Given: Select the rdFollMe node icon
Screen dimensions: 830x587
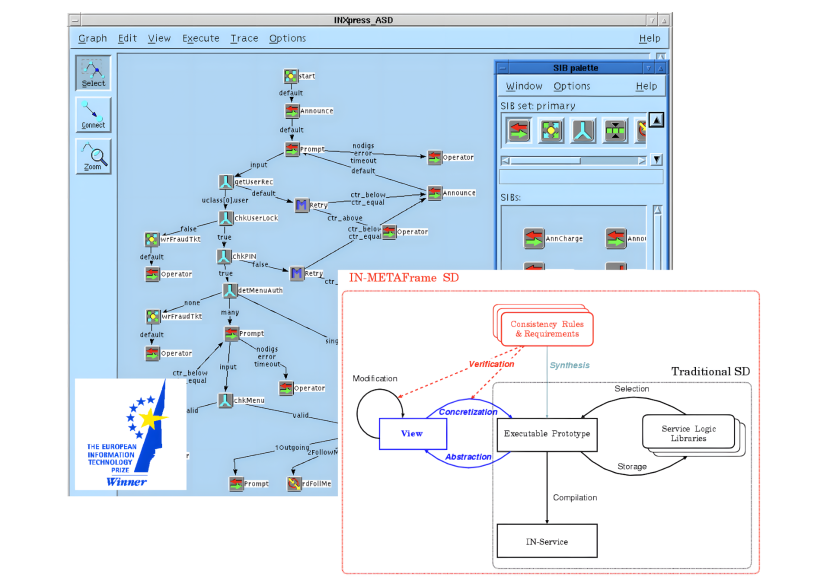Looking at the screenshot, I should pyautogui.click(x=294, y=483).
